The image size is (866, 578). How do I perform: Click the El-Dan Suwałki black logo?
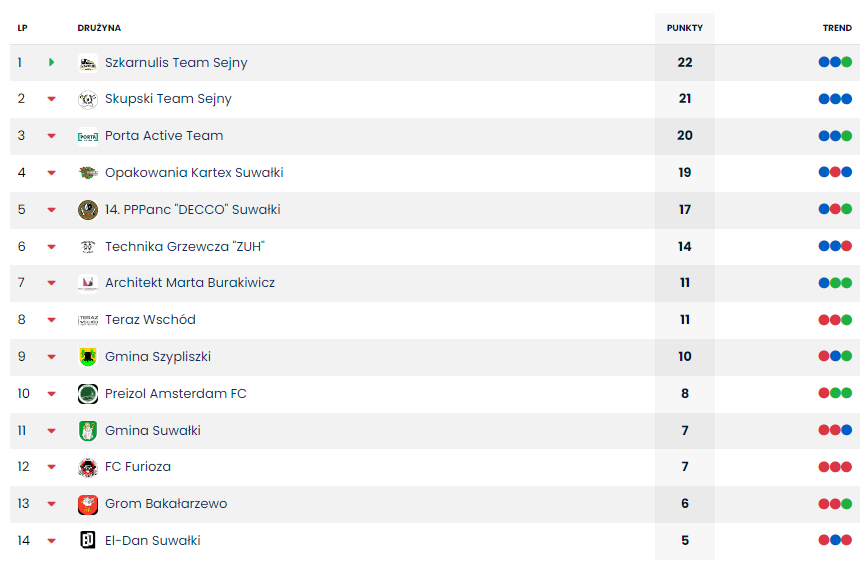pyautogui.click(x=88, y=541)
